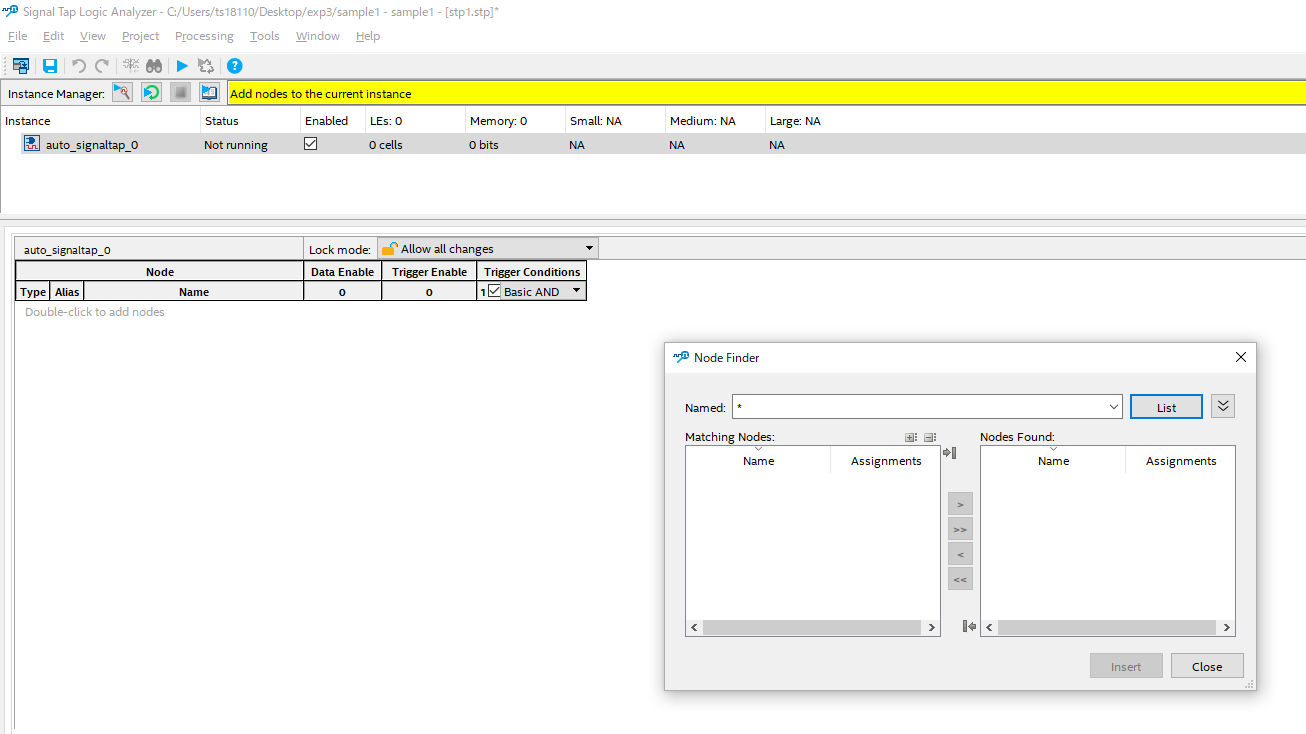Open the View menu
The height and width of the screenshot is (734, 1306).
tap(93, 36)
